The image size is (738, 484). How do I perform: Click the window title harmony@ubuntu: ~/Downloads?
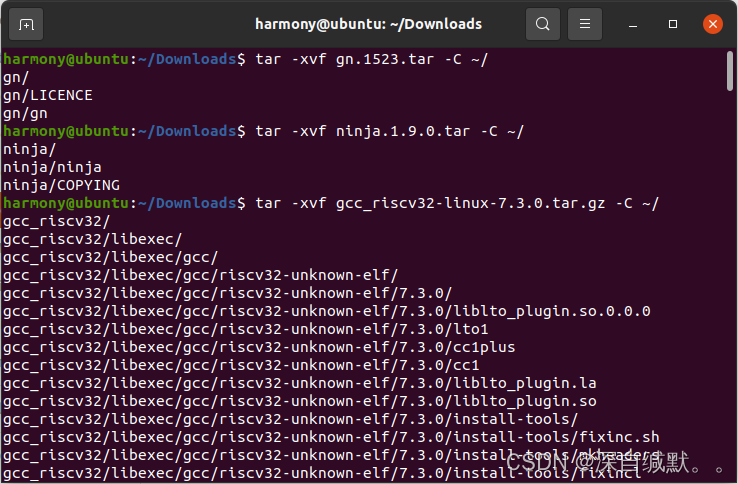point(369,24)
